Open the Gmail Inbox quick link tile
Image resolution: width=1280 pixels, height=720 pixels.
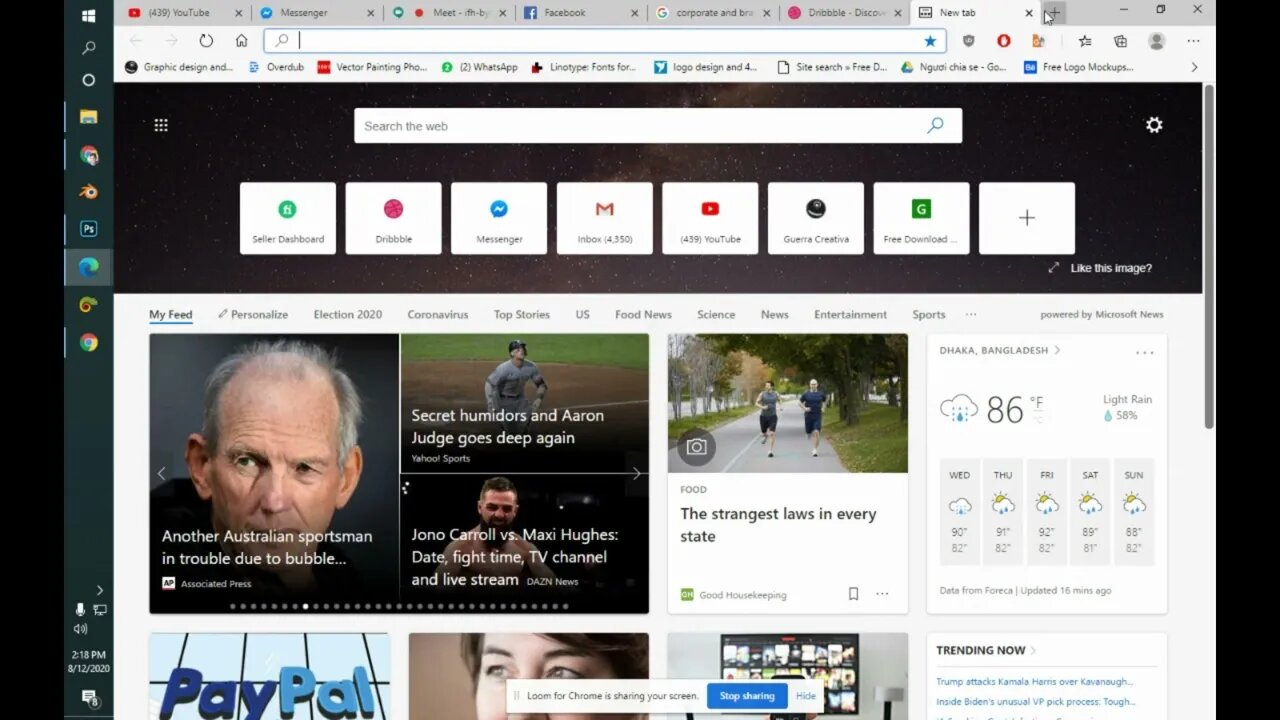click(x=605, y=218)
